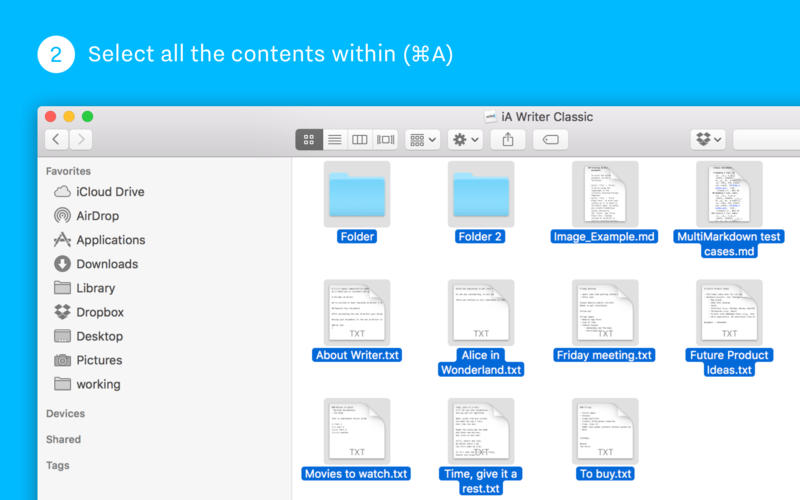800x500 pixels.
Task: Switch to list view
Action: pyautogui.click(x=335, y=139)
